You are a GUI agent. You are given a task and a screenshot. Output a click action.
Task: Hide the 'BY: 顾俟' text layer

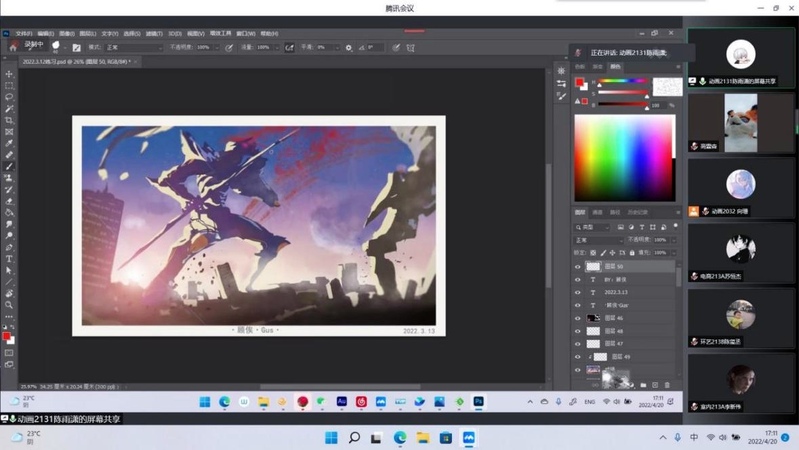point(577,280)
